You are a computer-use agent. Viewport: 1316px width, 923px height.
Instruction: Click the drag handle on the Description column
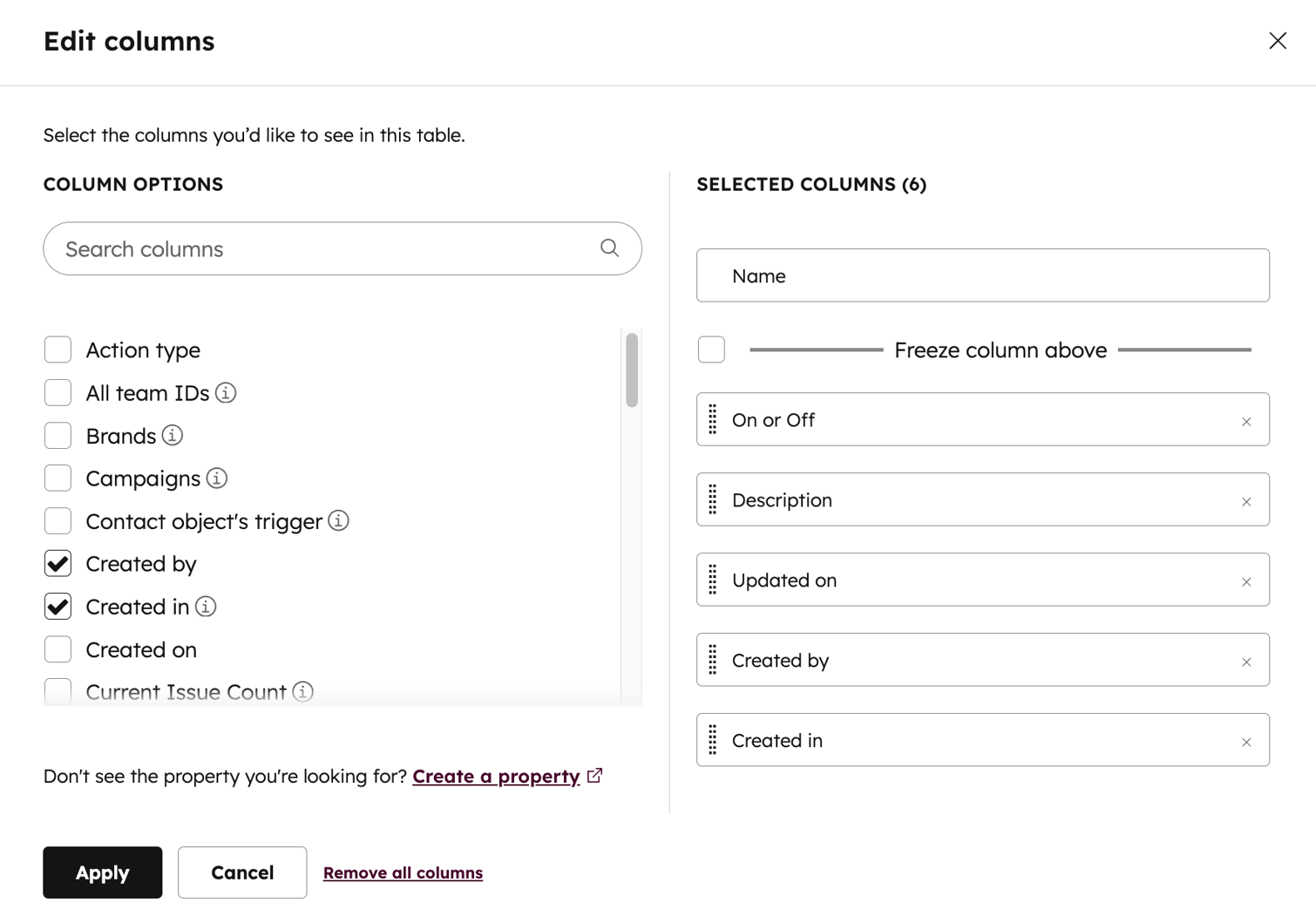[712, 499]
